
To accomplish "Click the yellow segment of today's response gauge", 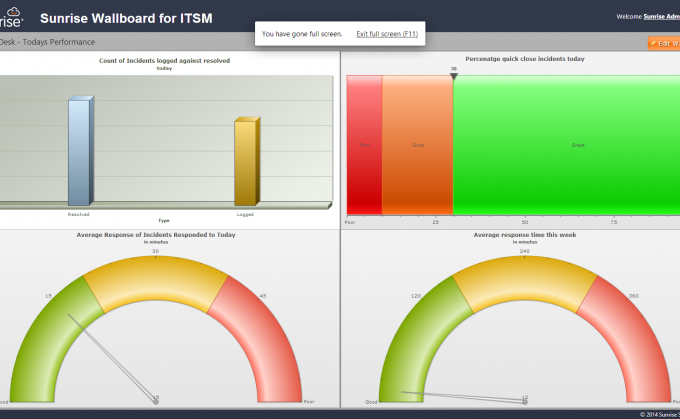I will (x=156, y=278).
